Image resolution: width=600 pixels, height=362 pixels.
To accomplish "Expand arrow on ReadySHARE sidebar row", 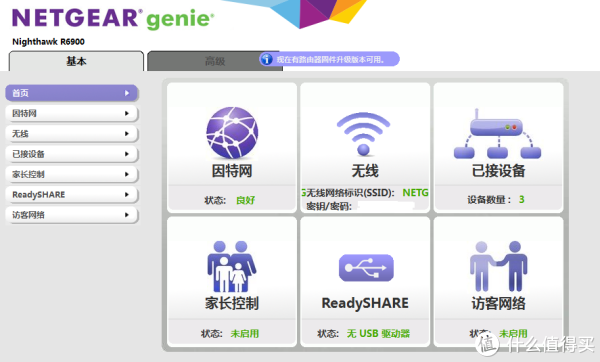I will pos(127,194).
